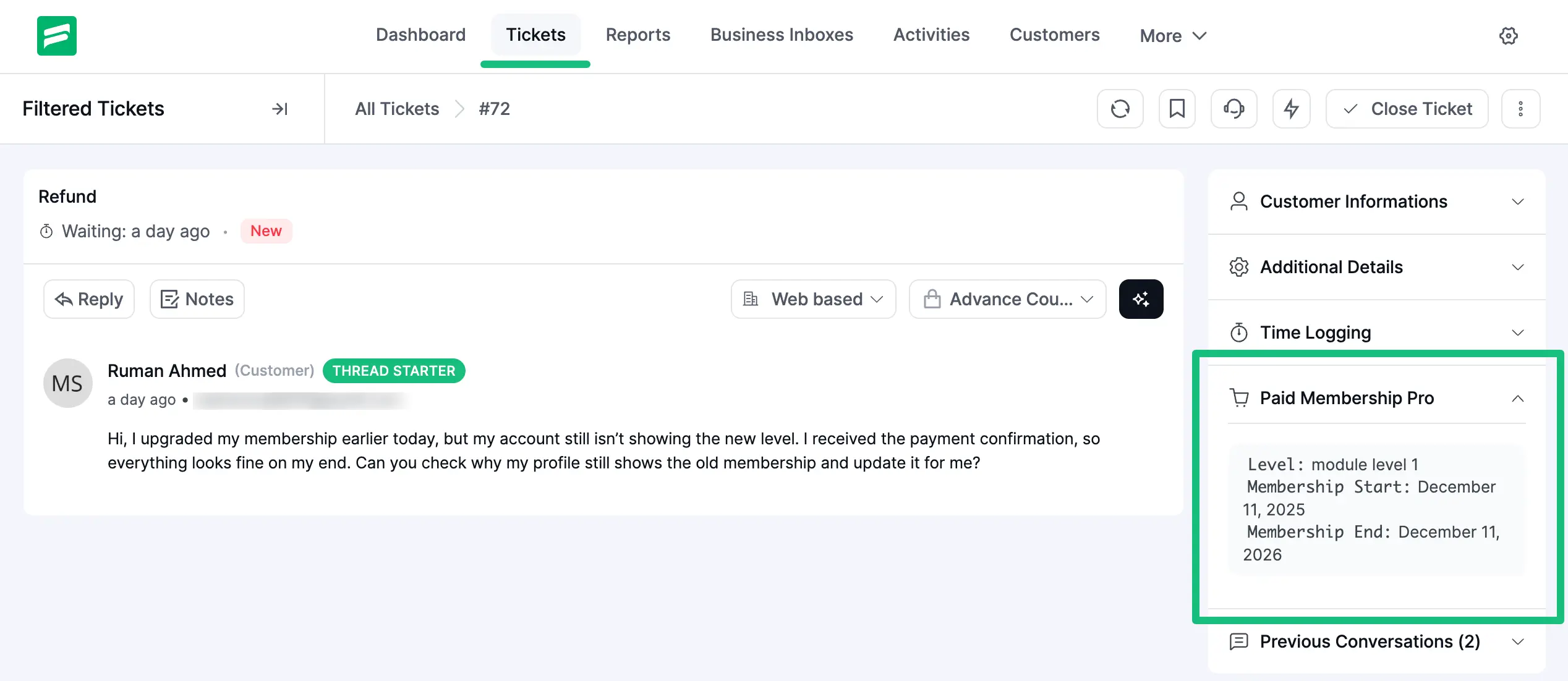Click the Fluent Support logo
1568x681 pixels.
(x=56, y=35)
